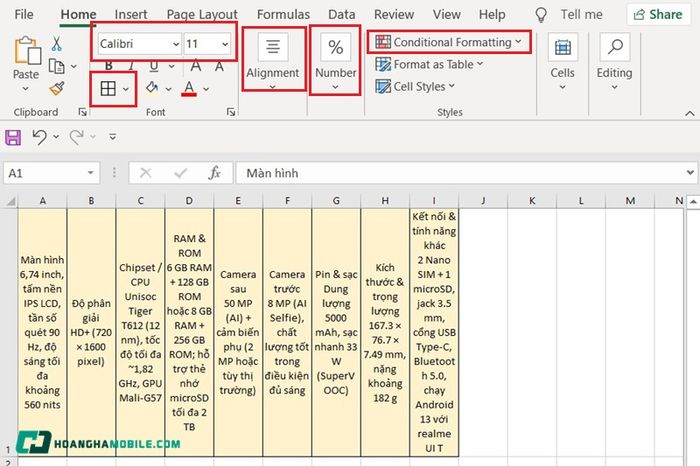Click the Save floppy disk icon
The height and width of the screenshot is (466, 700).
13,137
